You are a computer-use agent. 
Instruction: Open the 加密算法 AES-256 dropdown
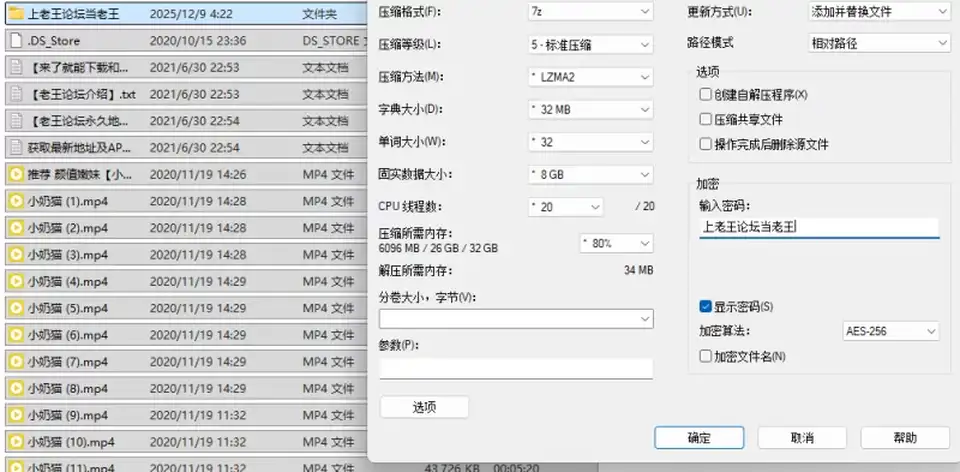point(891,331)
